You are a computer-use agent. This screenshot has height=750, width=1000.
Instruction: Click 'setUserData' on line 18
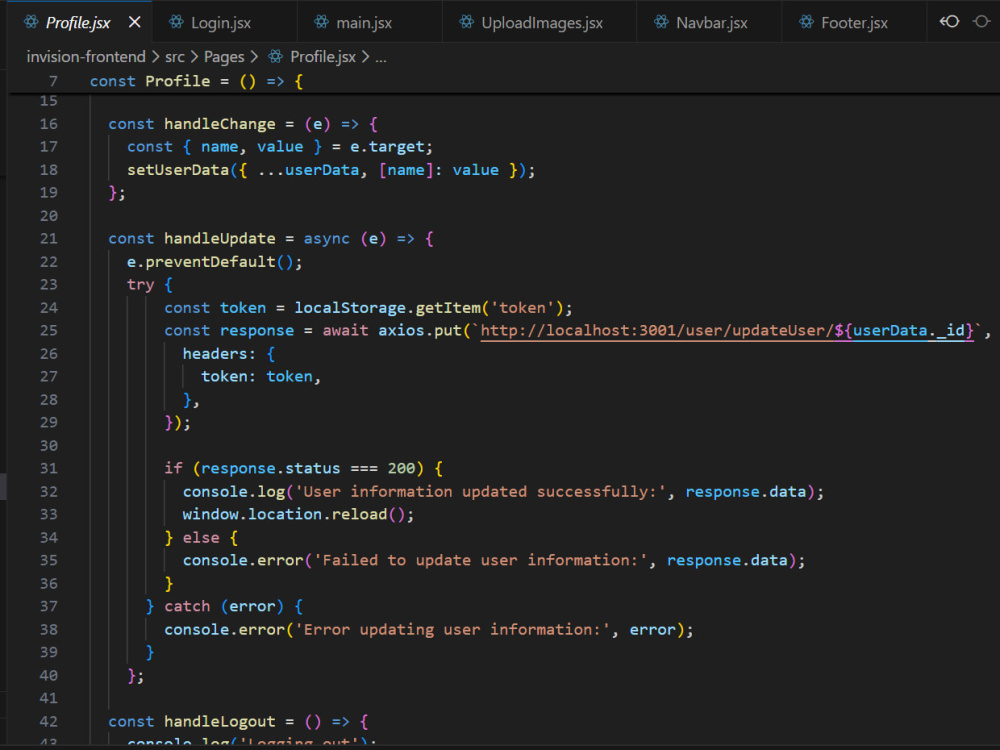point(178,170)
